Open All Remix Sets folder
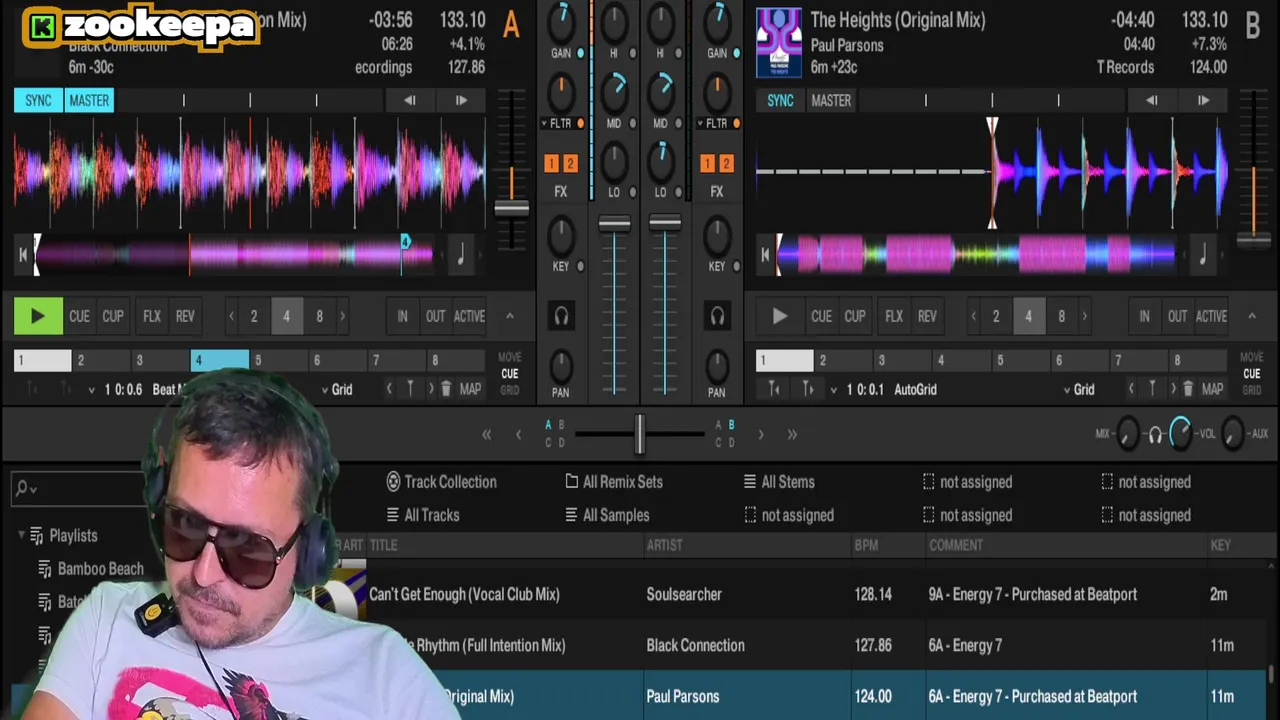This screenshot has width=1280, height=720. pyautogui.click(x=614, y=482)
